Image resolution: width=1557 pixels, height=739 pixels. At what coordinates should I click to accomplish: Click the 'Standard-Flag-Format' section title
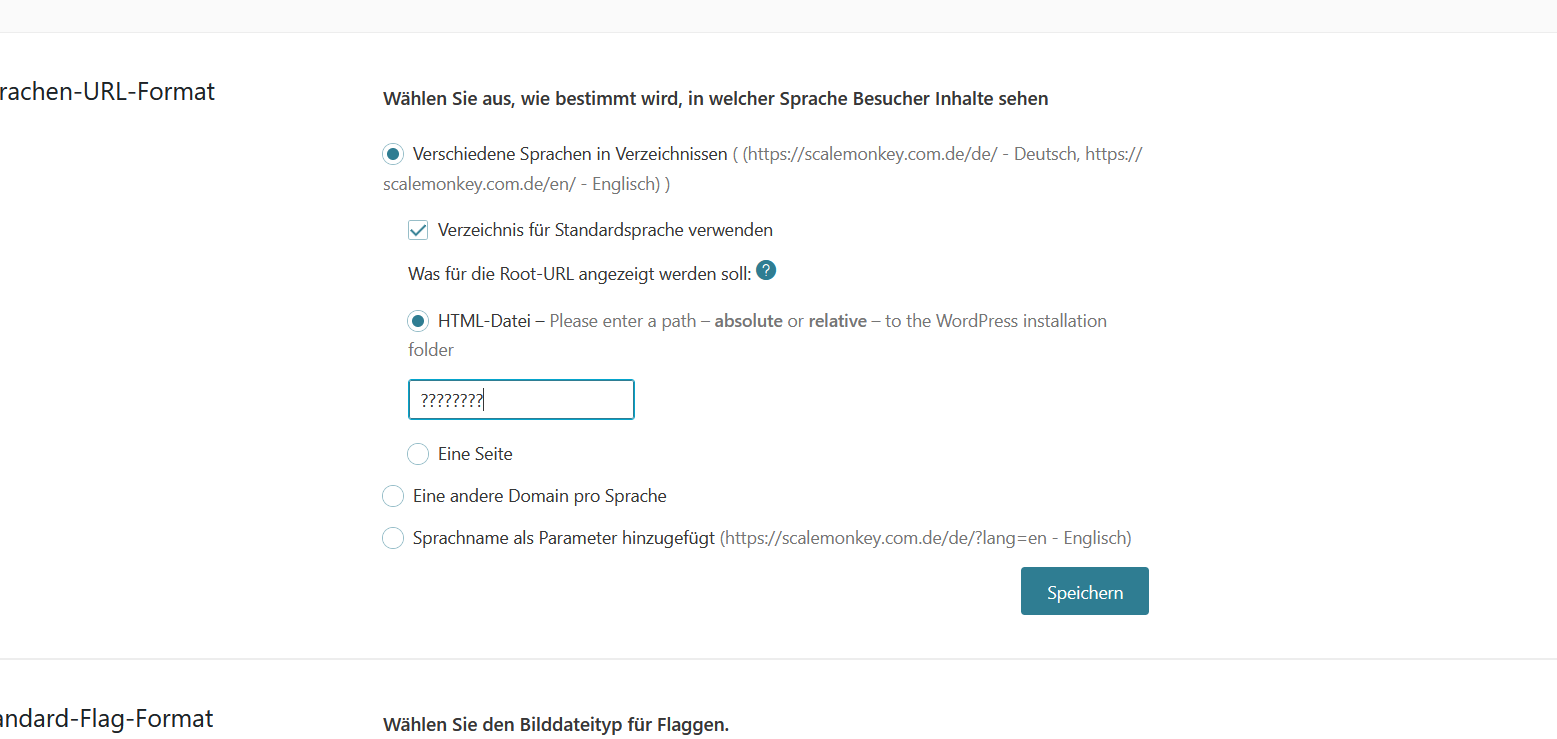(x=108, y=718)
